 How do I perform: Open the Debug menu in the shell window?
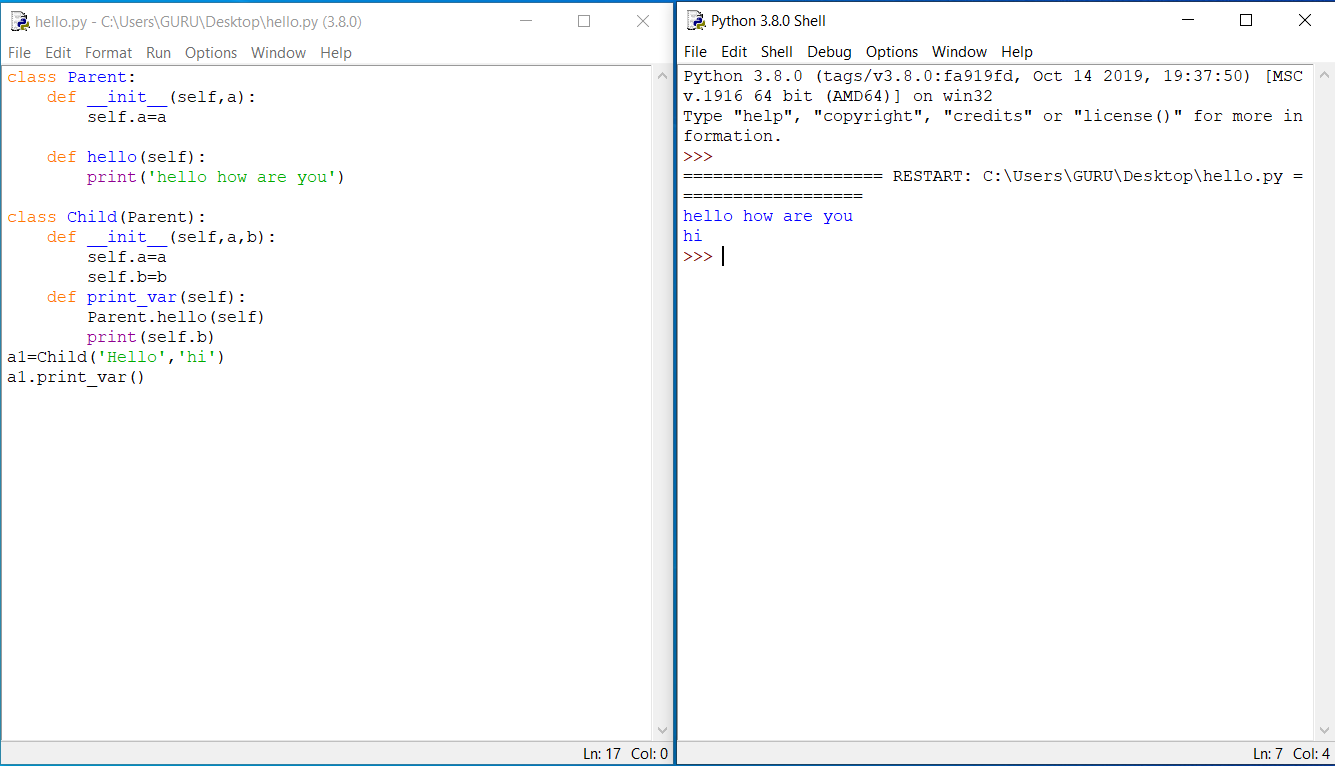point(829,51)
